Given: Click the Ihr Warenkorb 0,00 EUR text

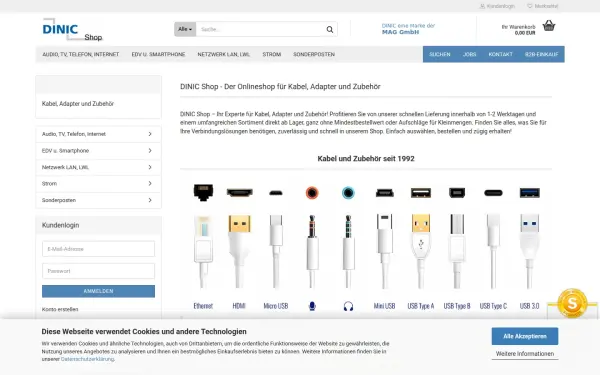Looking at the screenshot, I should (x=518, y=30).
